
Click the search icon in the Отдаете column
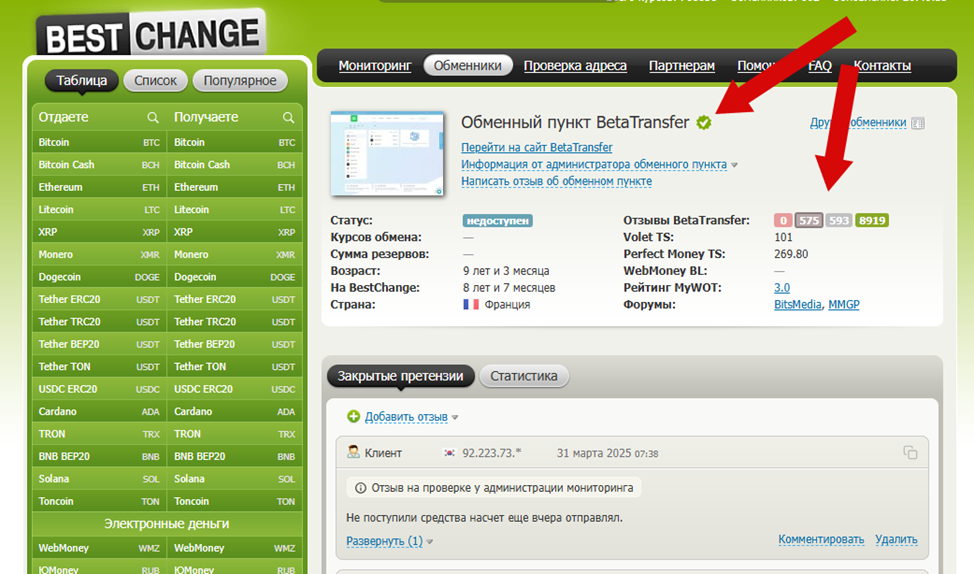click(153, 117)
